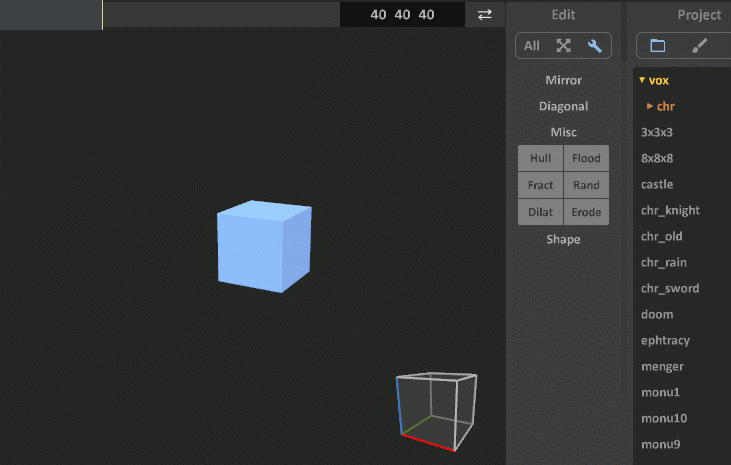The height and width of the screenshot is (465, 731).
Task: Open the monu9 model
Action: (660, 445)
